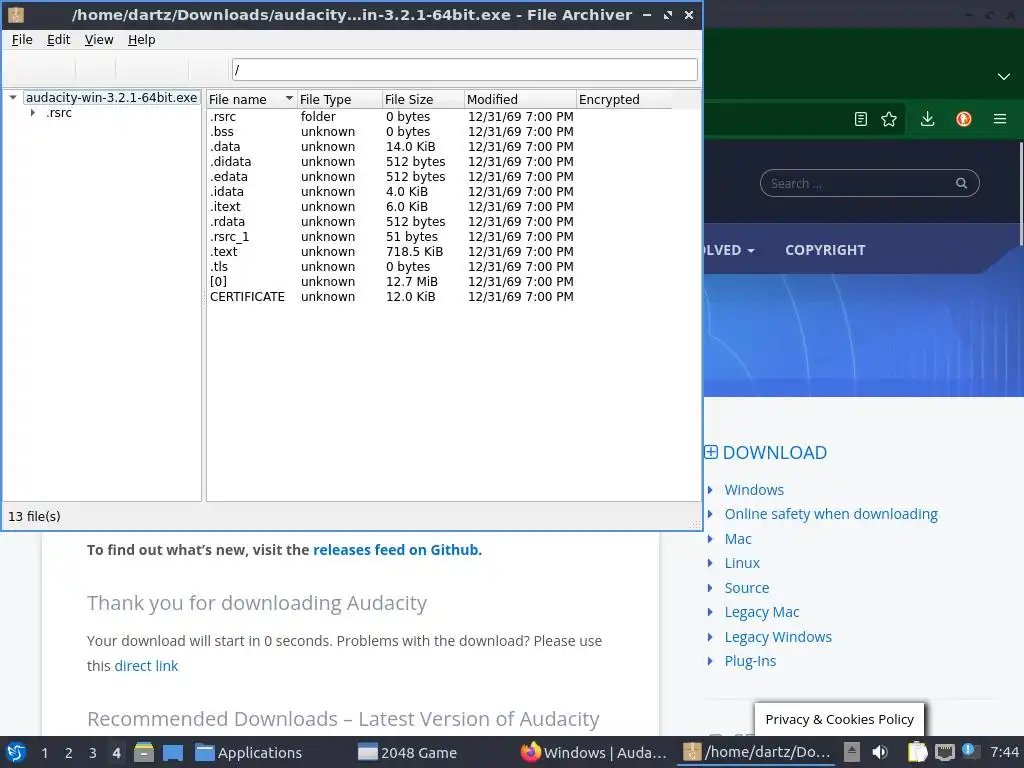Switch to workspace 2 in taskbar
This screenshot has width=1024, height=768.
click(69, 752)
